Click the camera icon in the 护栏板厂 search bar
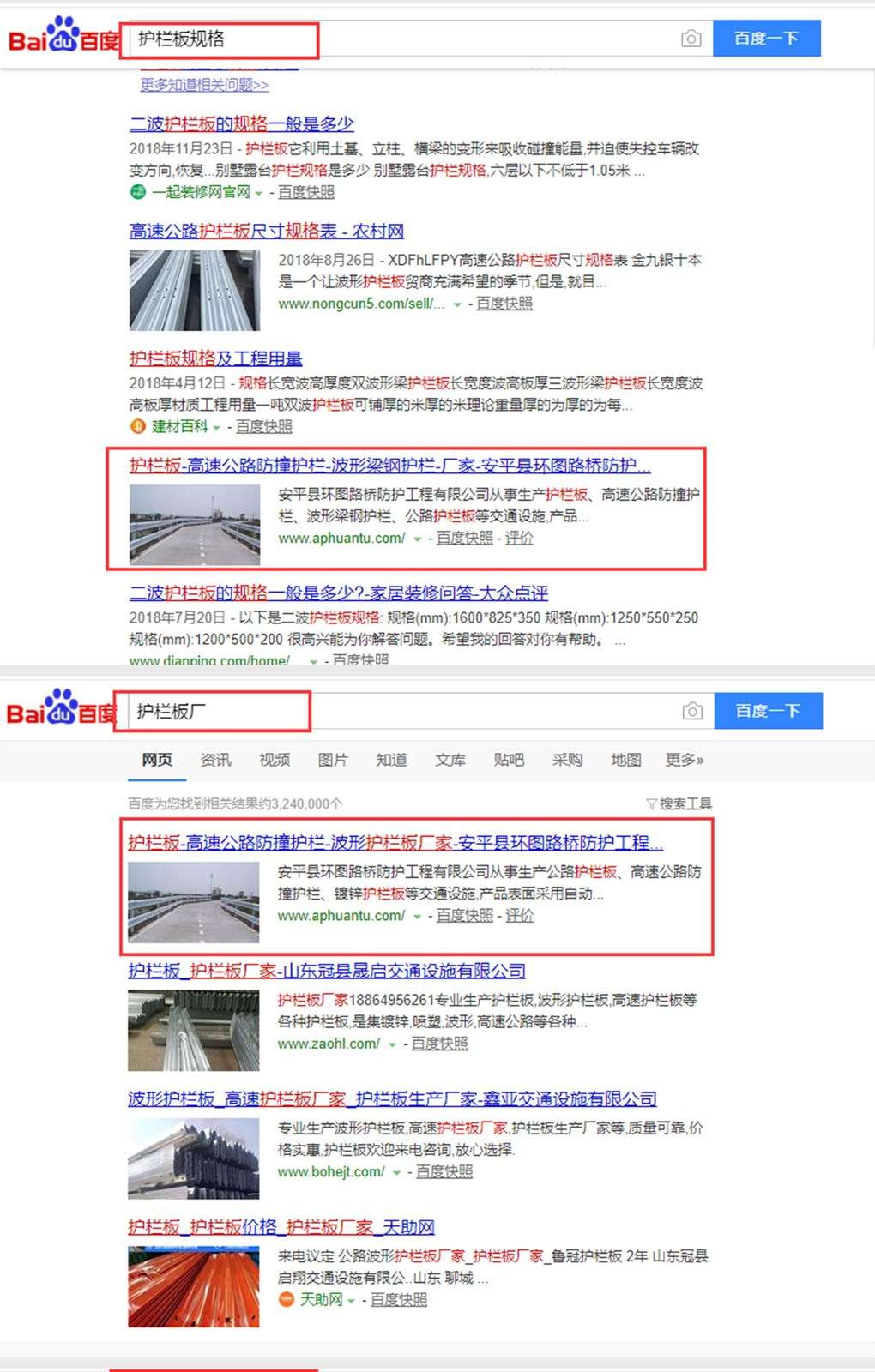 pos(692,711)
